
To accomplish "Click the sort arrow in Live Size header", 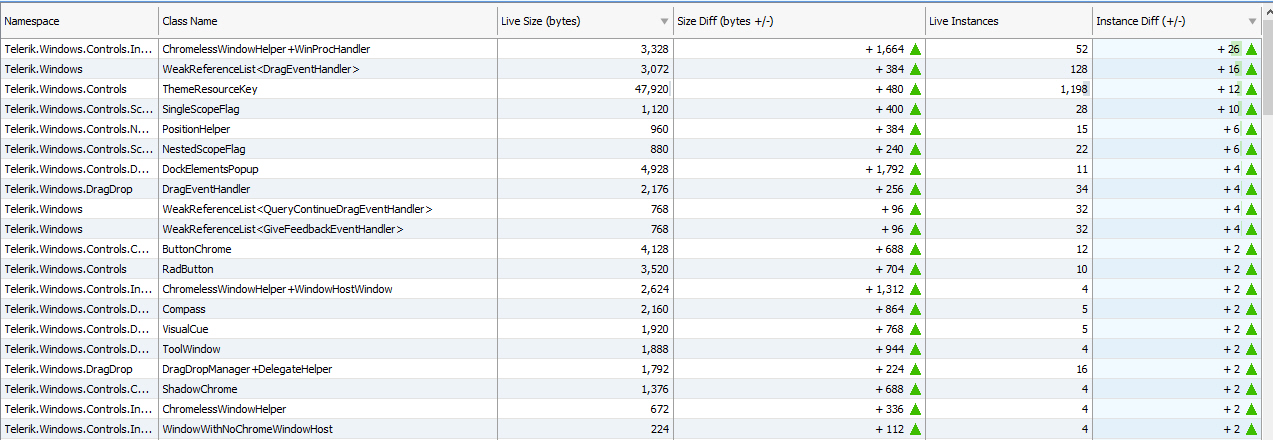I will click(665, 21).
